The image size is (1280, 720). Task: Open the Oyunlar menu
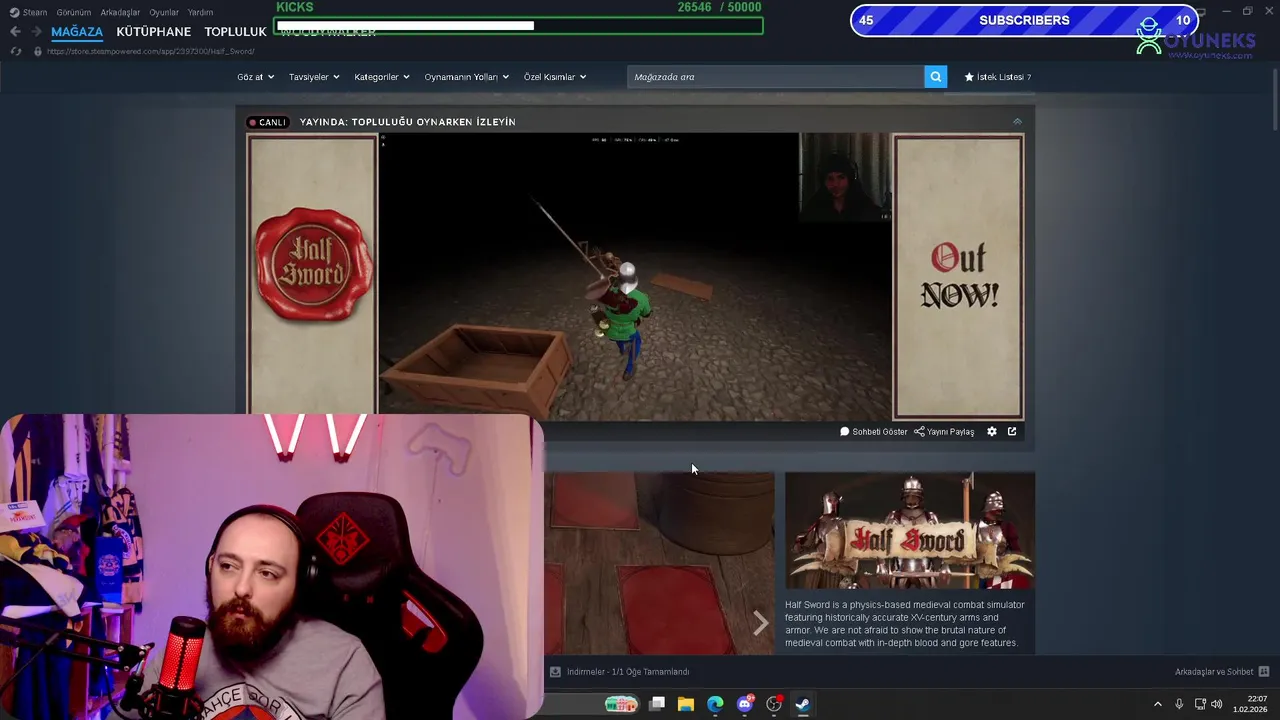[x=164, y=12]
